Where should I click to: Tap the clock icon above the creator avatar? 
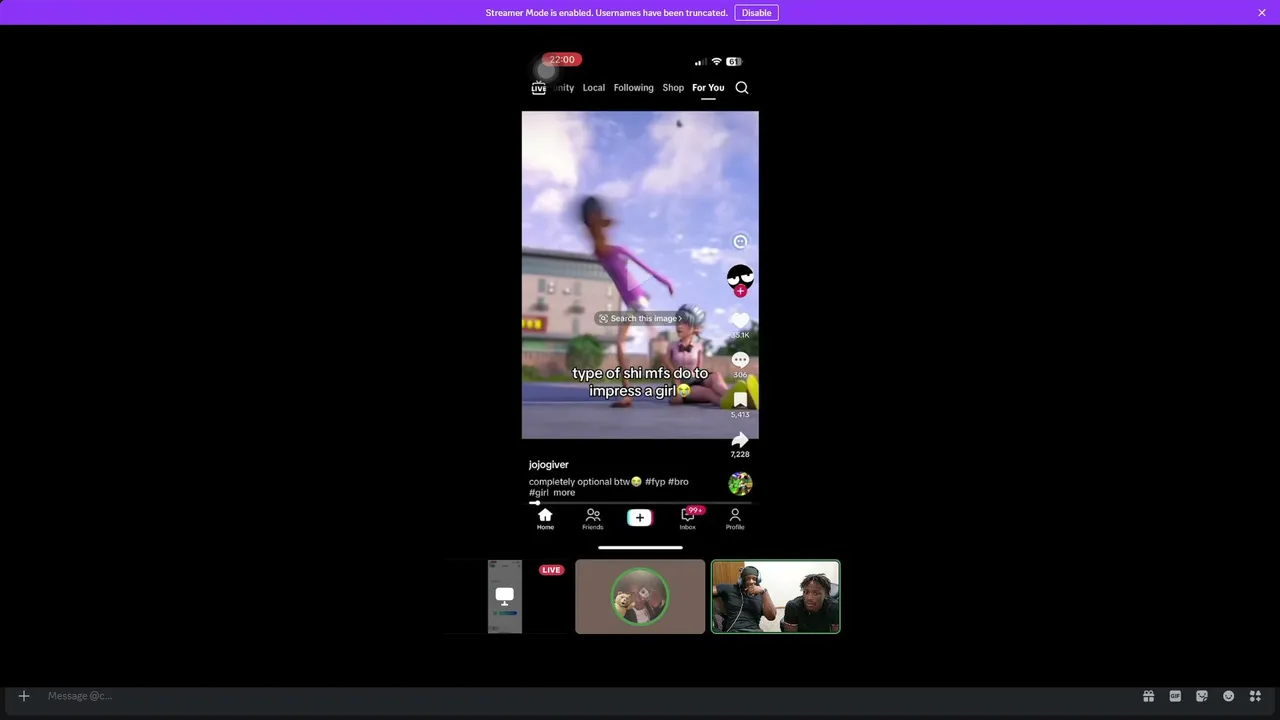click(x=740, y=242)
